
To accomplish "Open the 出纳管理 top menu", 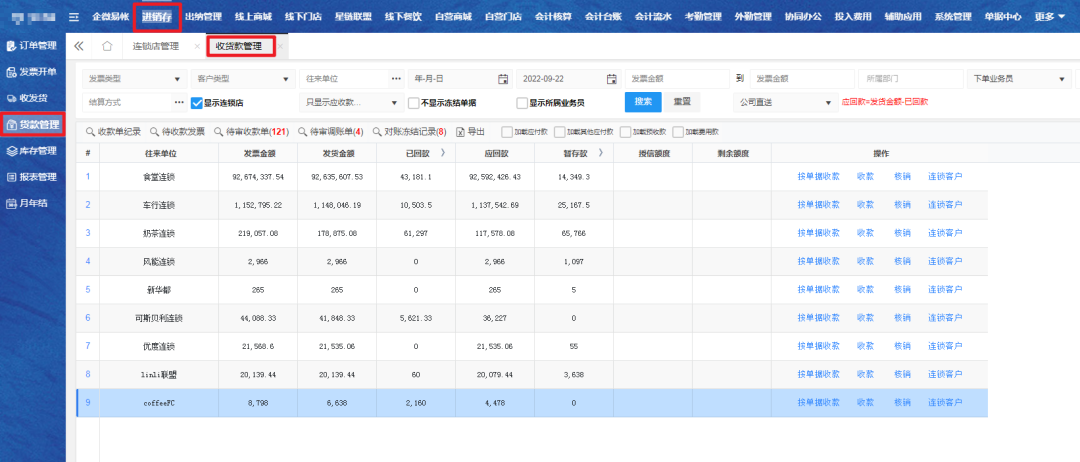I will point(203,17).
